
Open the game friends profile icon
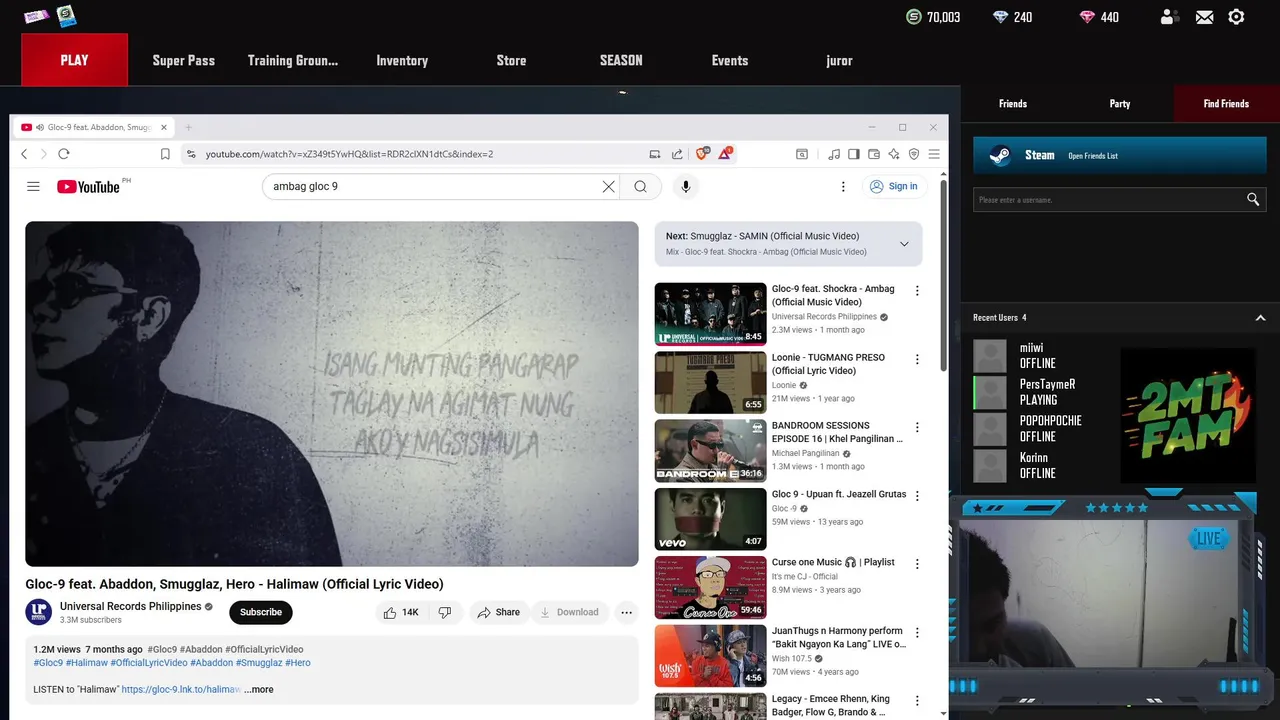(x=1169, y=17)
